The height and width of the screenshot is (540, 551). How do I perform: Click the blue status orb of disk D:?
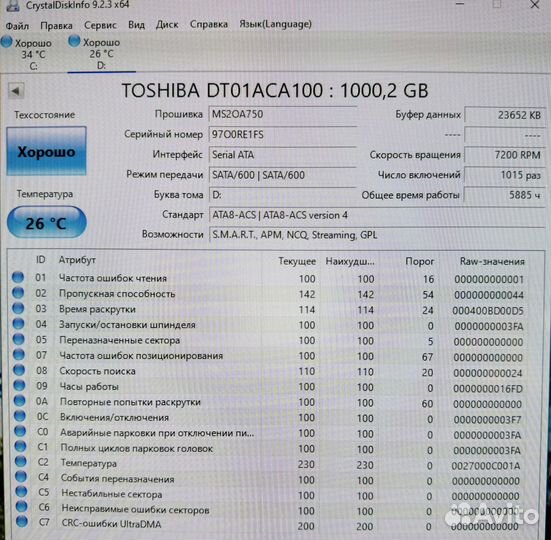tap(74, 41)
